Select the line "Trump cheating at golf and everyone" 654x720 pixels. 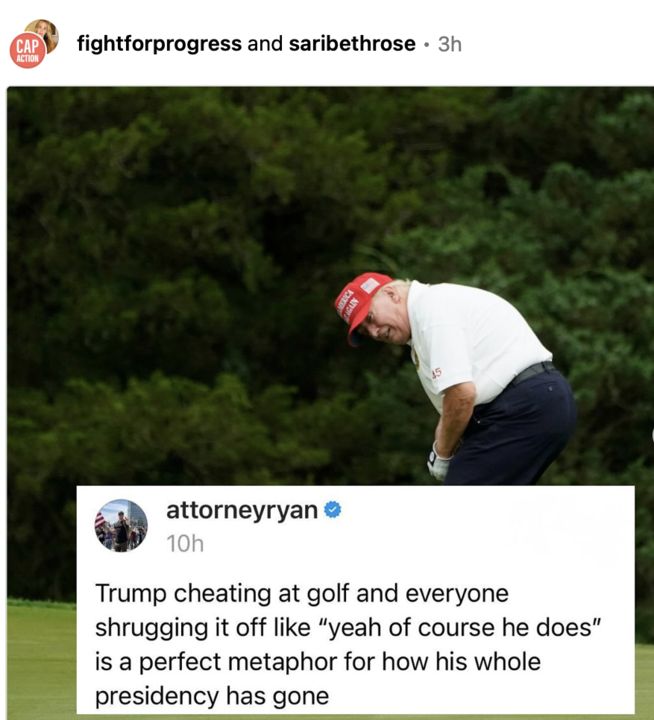pyautogui.click(x=302, y=594)
